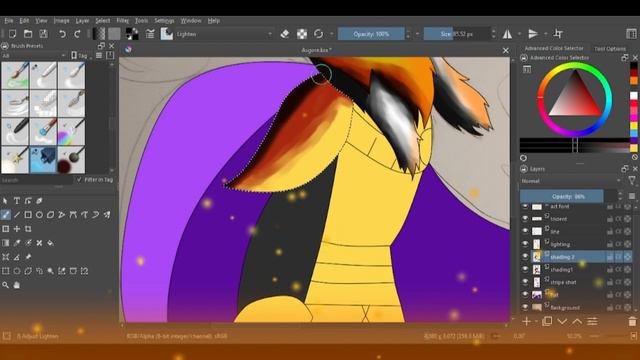
Task: Select the Freehand Brush tool
Action: point(5,215)
